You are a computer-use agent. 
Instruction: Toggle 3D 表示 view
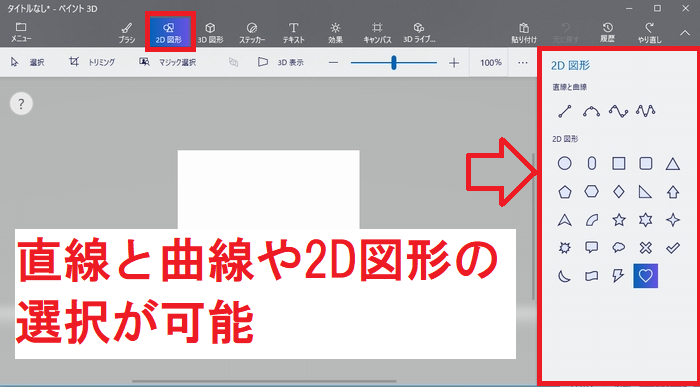281,62
